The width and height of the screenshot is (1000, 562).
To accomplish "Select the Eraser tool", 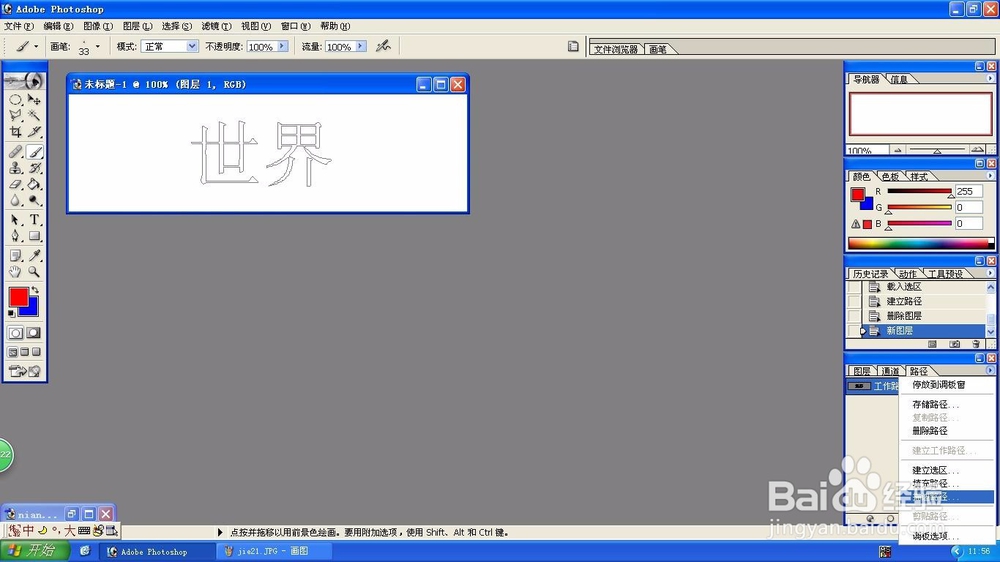I will [15, 184].
